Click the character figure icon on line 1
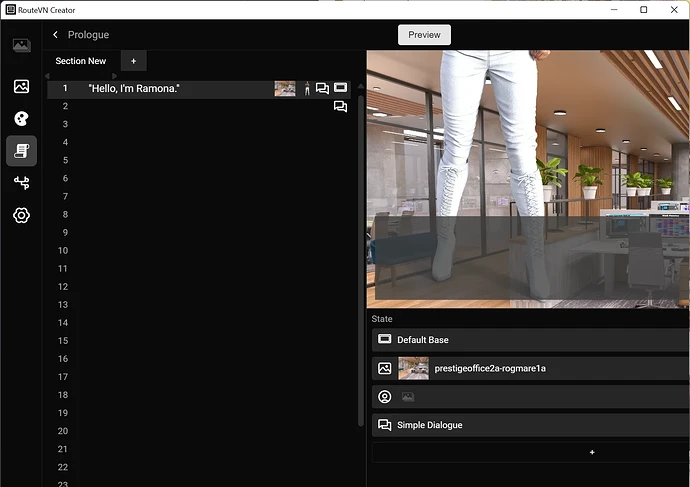The width and height of the screenshot is (690, 487). pyautogui.click(x=307, y=89)
